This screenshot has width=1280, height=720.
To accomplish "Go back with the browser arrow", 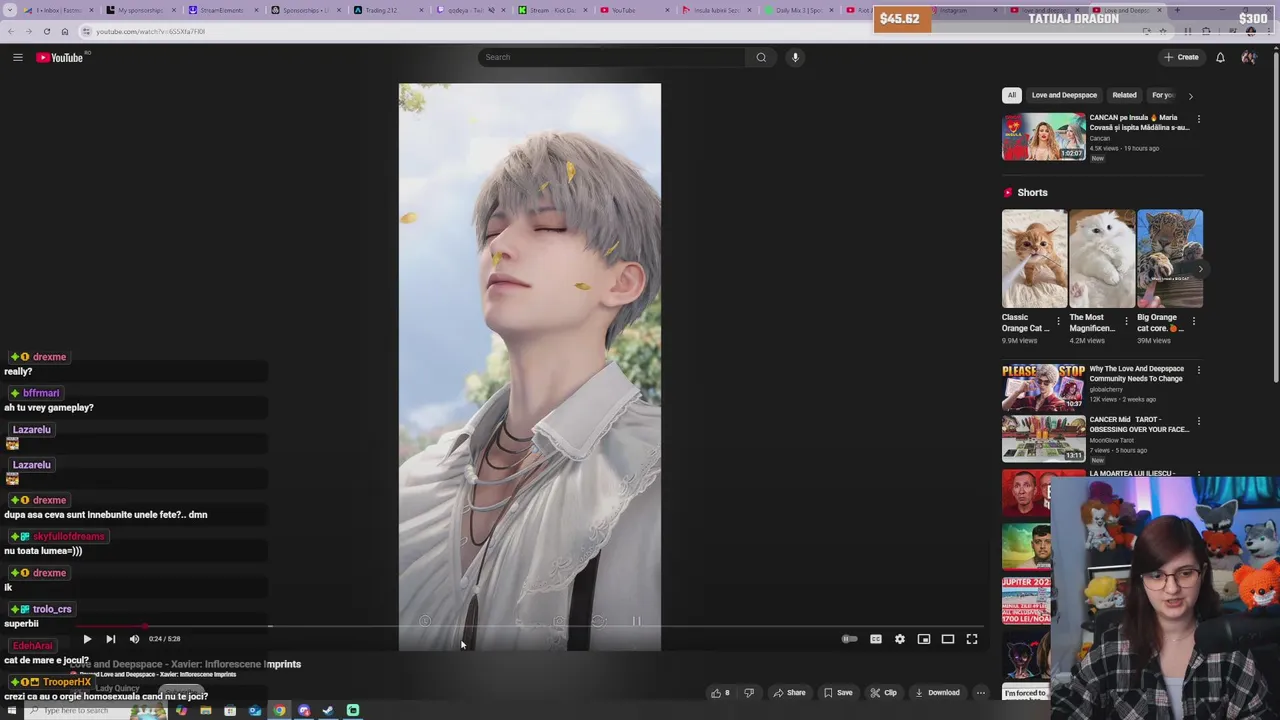I will point(11,31).
